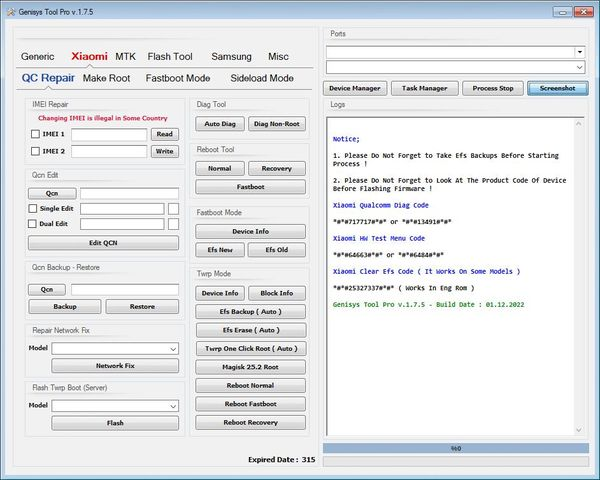Click the IMEI Write button
The height and width of the screenshot is (480, 600).
click(x=165, y=151)
